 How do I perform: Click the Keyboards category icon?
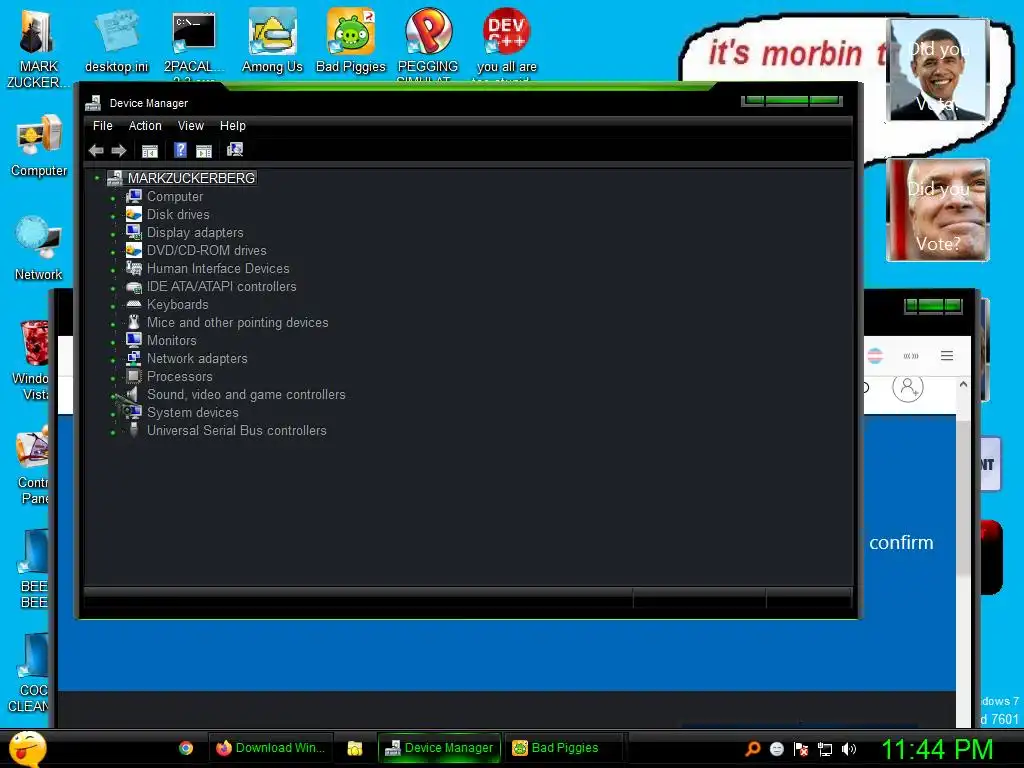134,304
